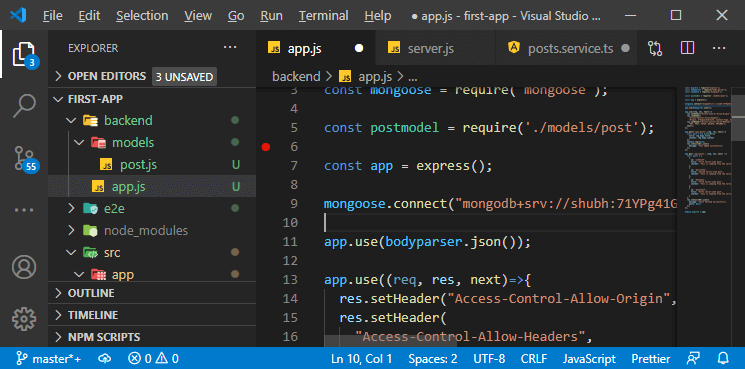The height and width of the screenshot is (369, 745).
Task: Change encoding via UTF-8 item
Action: tap(489, 359)
